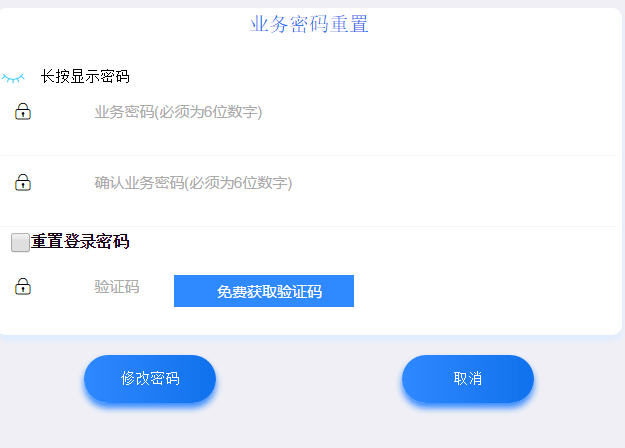Click the 重置登录密码 label text
Viewport: 625px width, 448px height.
click(80, 242)
